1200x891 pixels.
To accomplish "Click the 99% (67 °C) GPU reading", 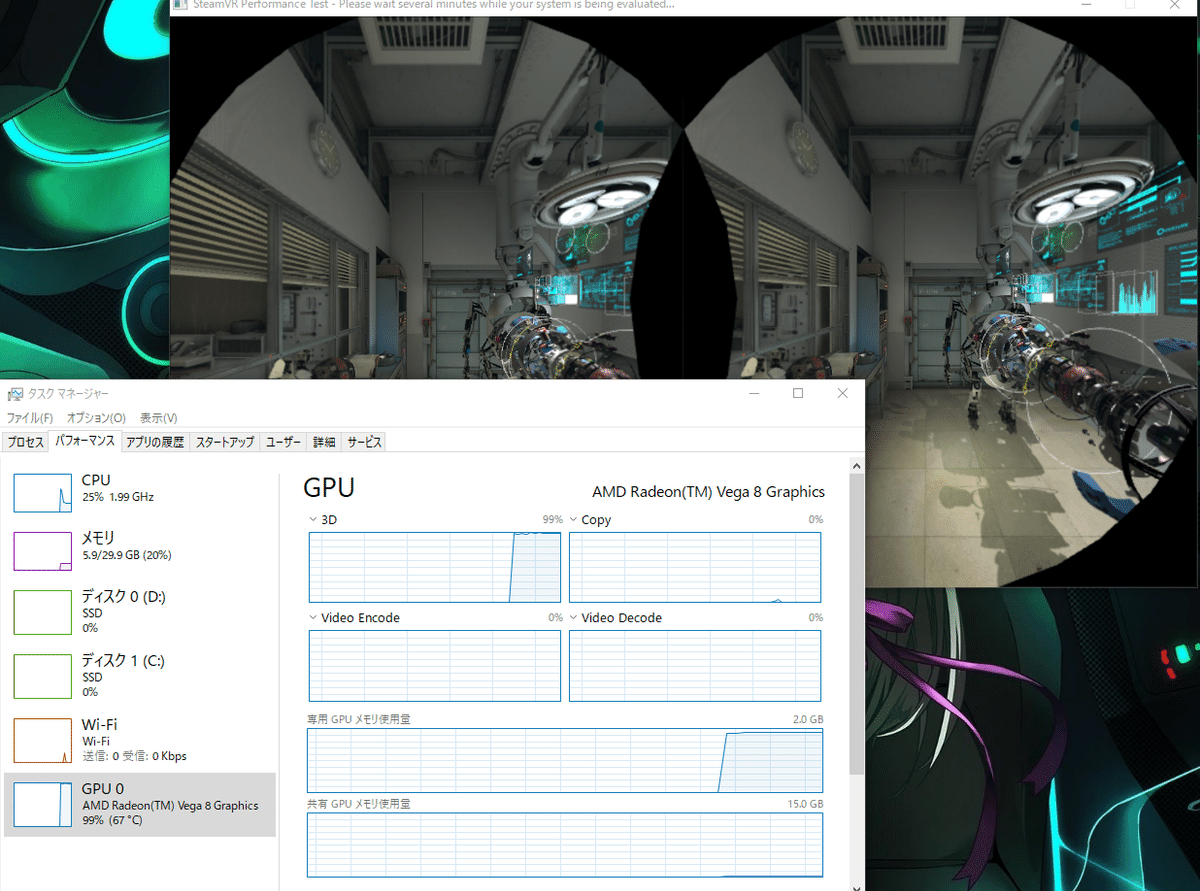I will 112,821.
